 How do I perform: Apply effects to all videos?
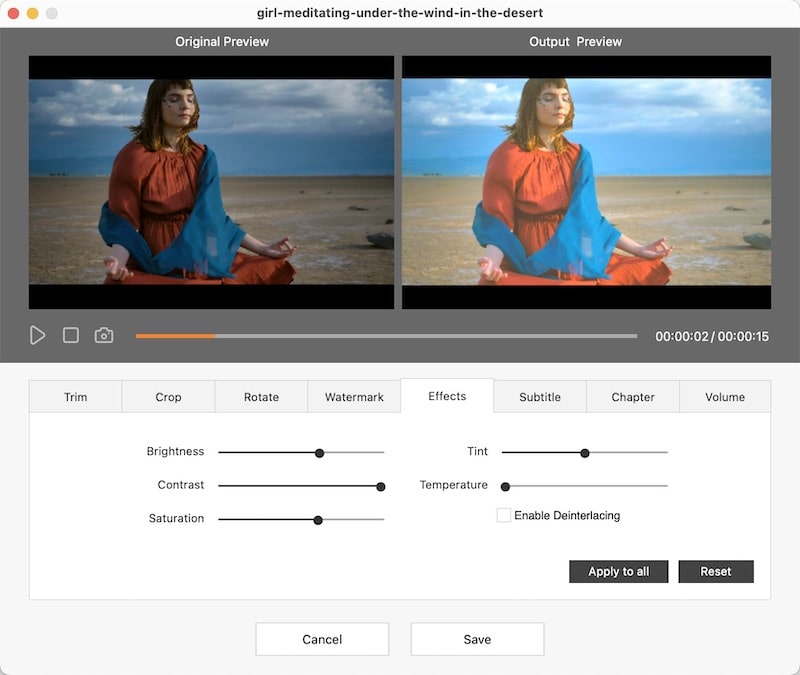pyautogui.click(x=618, y=571)
